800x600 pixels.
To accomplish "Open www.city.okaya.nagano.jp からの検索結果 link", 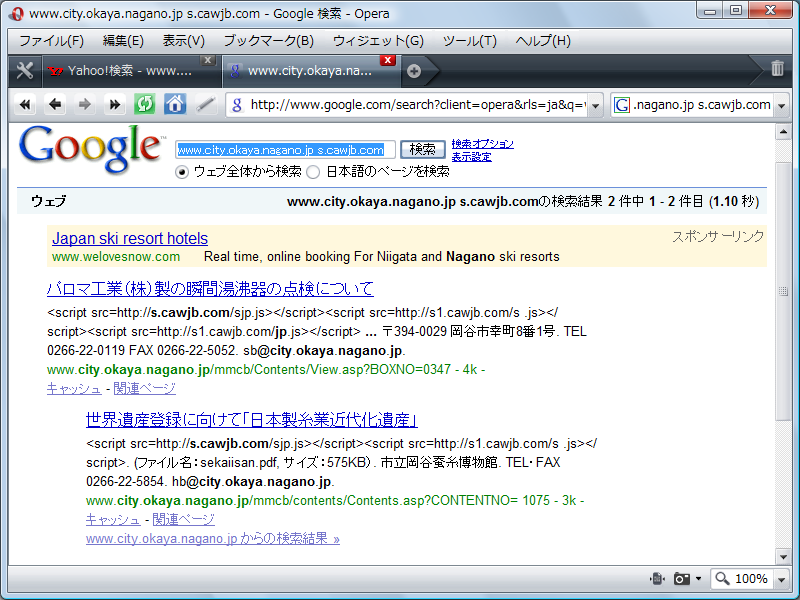I will (x=213, y=539).
